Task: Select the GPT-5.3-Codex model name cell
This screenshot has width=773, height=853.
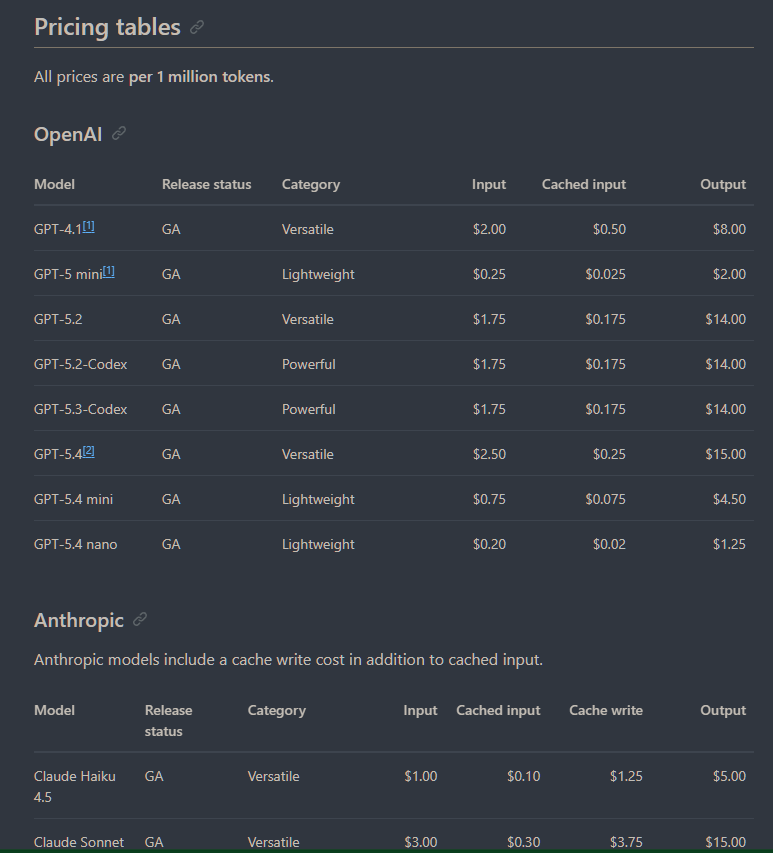Action: [81, 410]
